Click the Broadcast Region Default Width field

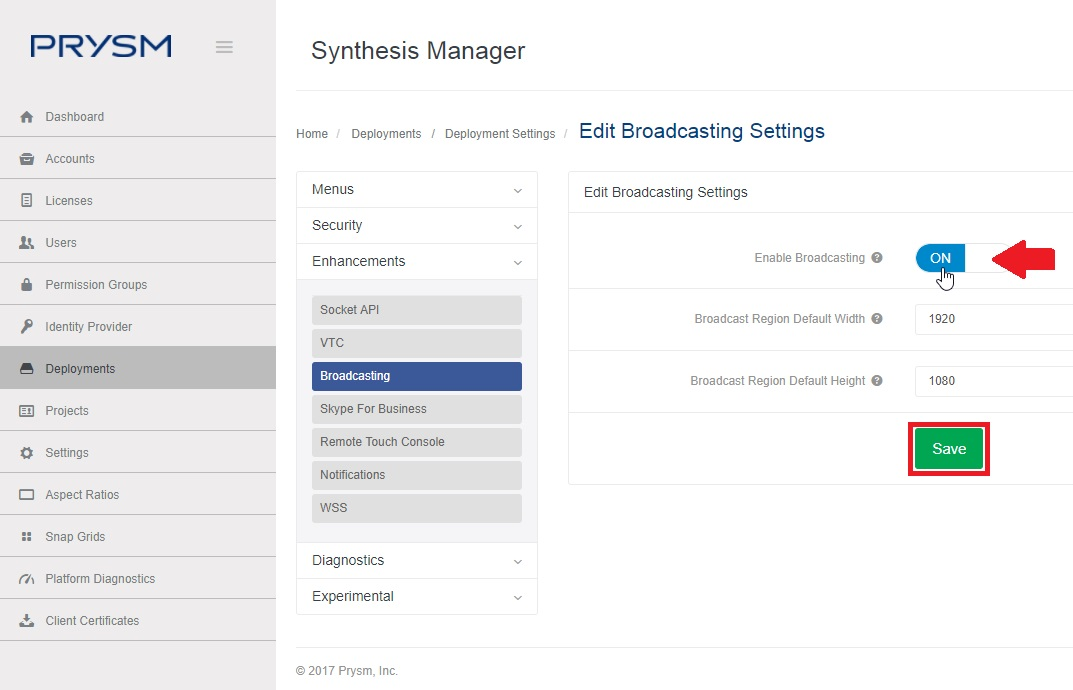(x=994, y=319)
